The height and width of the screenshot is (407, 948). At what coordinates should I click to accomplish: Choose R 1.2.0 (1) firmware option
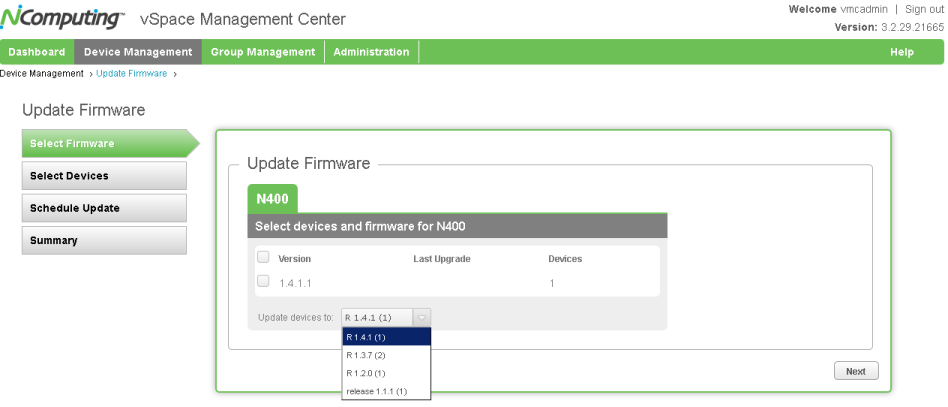pyautogui.click(x=386, y=373)
